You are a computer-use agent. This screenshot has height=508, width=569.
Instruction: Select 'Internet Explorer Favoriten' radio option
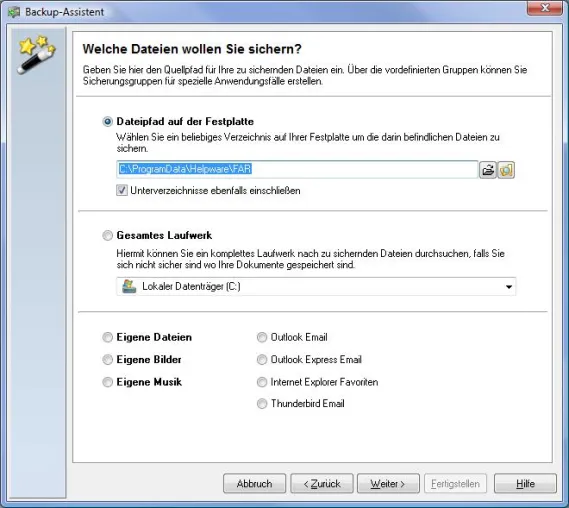[x=262, y=382]
